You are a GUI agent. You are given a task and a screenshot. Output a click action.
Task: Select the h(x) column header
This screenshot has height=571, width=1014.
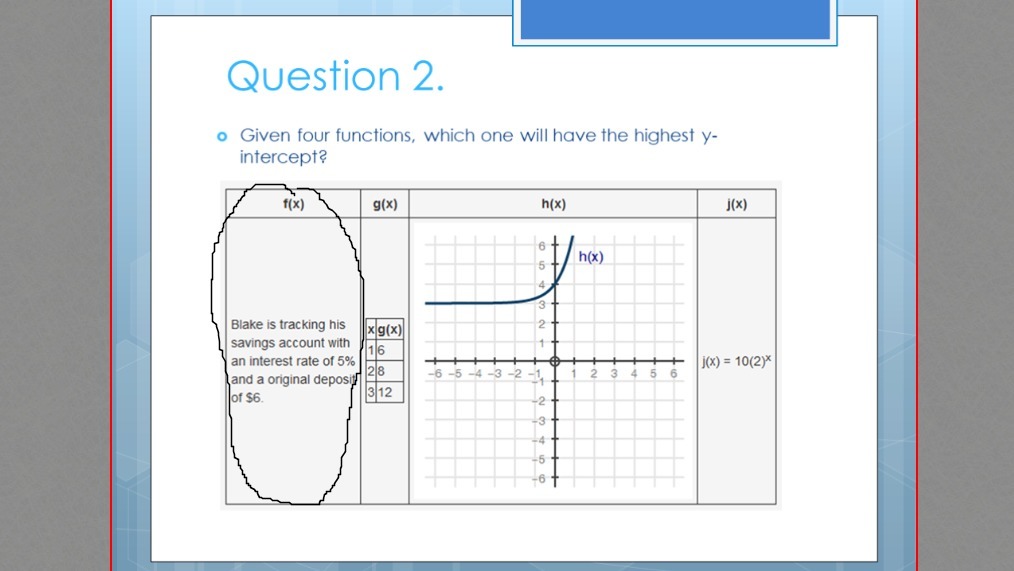point(554,204)
